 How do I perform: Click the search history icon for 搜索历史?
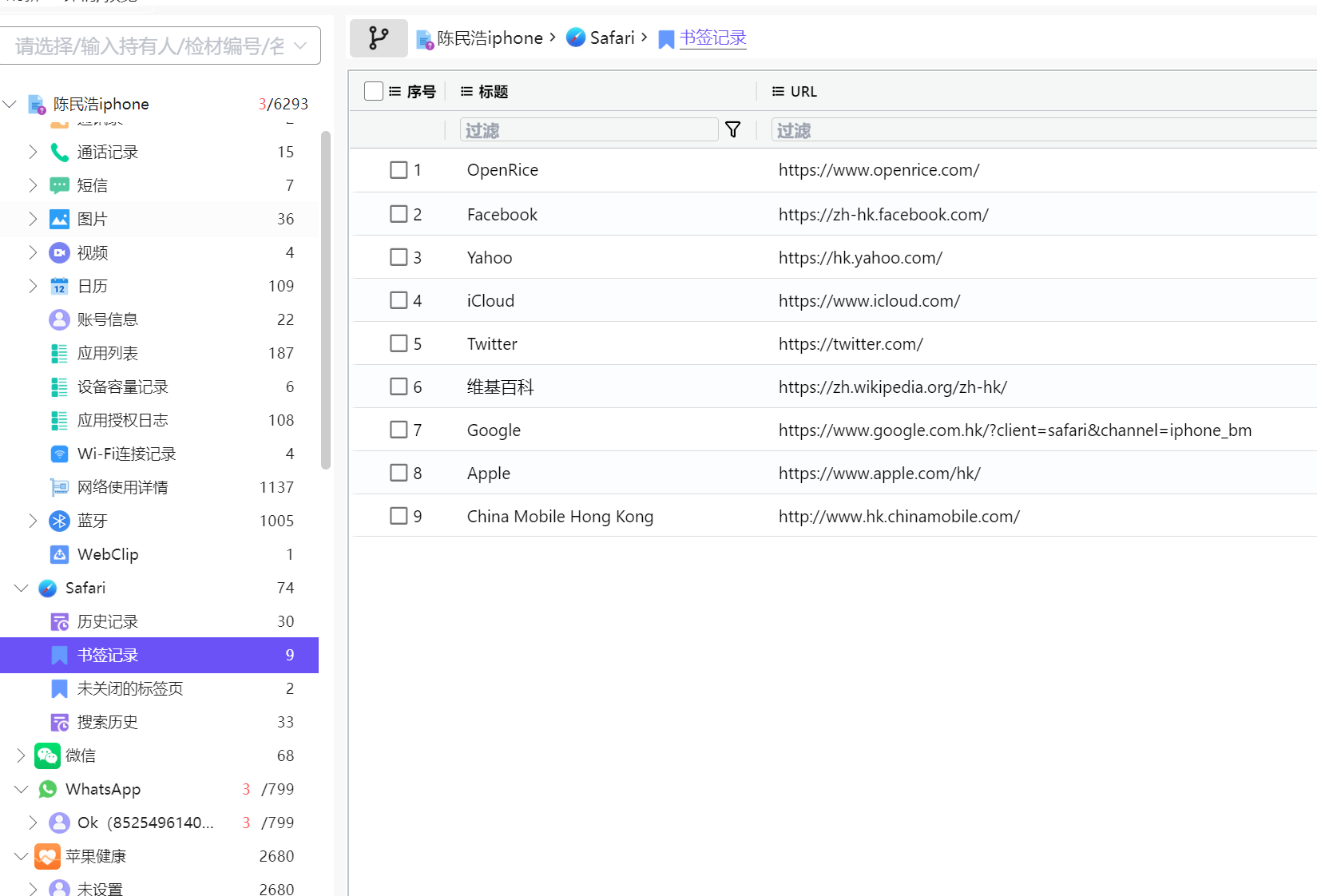tap(59, 722)
